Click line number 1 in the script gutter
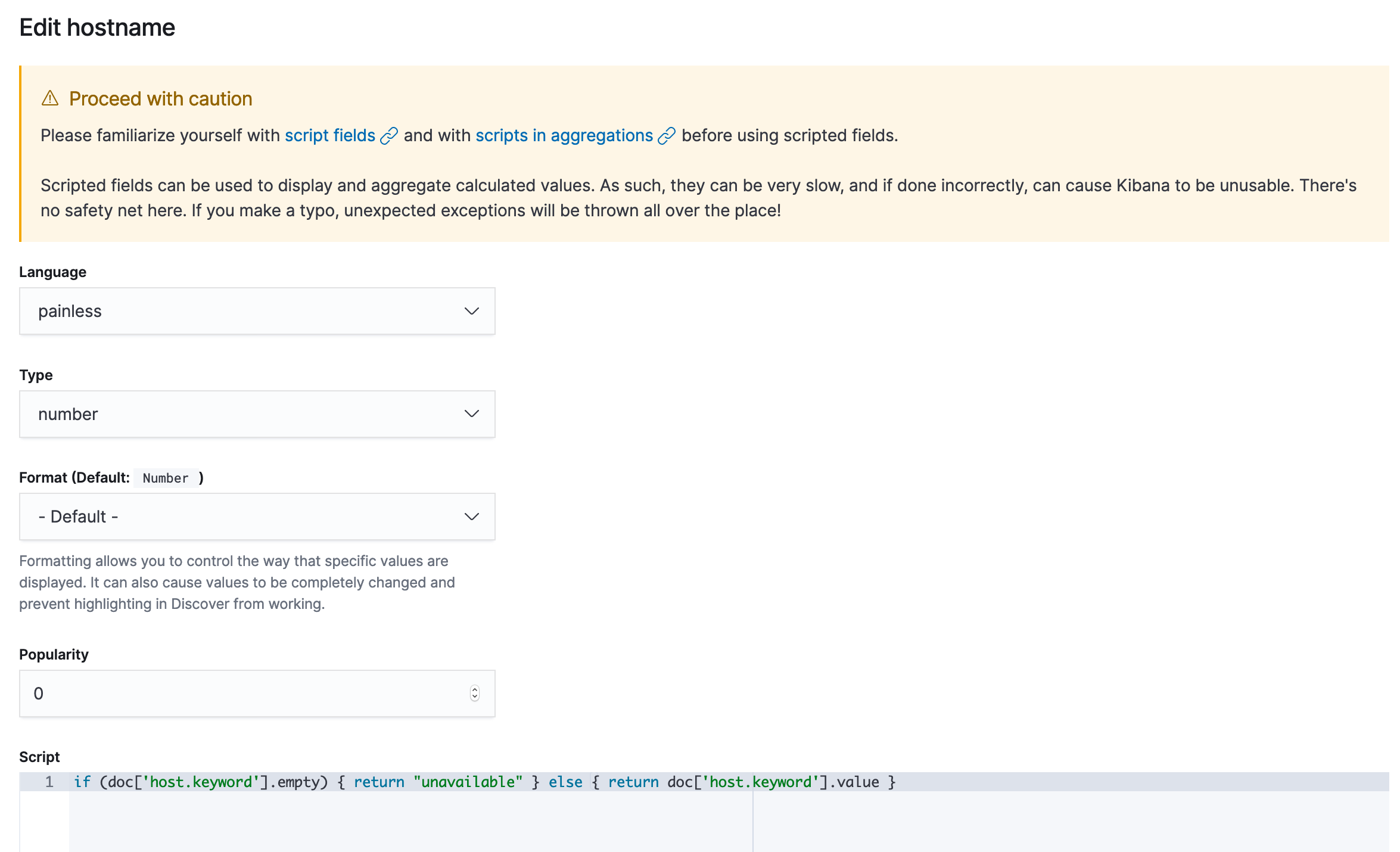 [49, 782]
